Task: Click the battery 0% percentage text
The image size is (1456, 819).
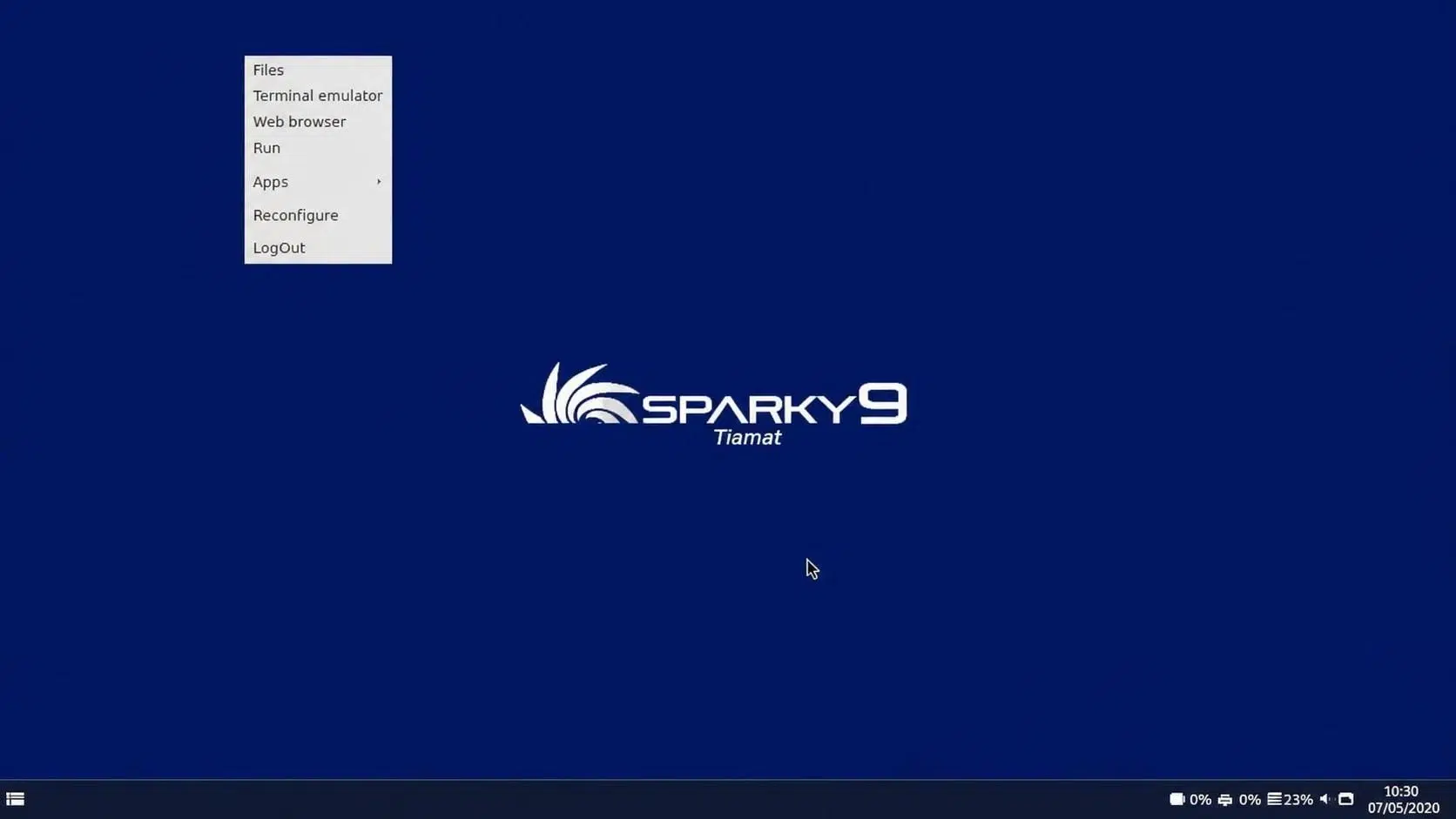Action: [1200, 799]
